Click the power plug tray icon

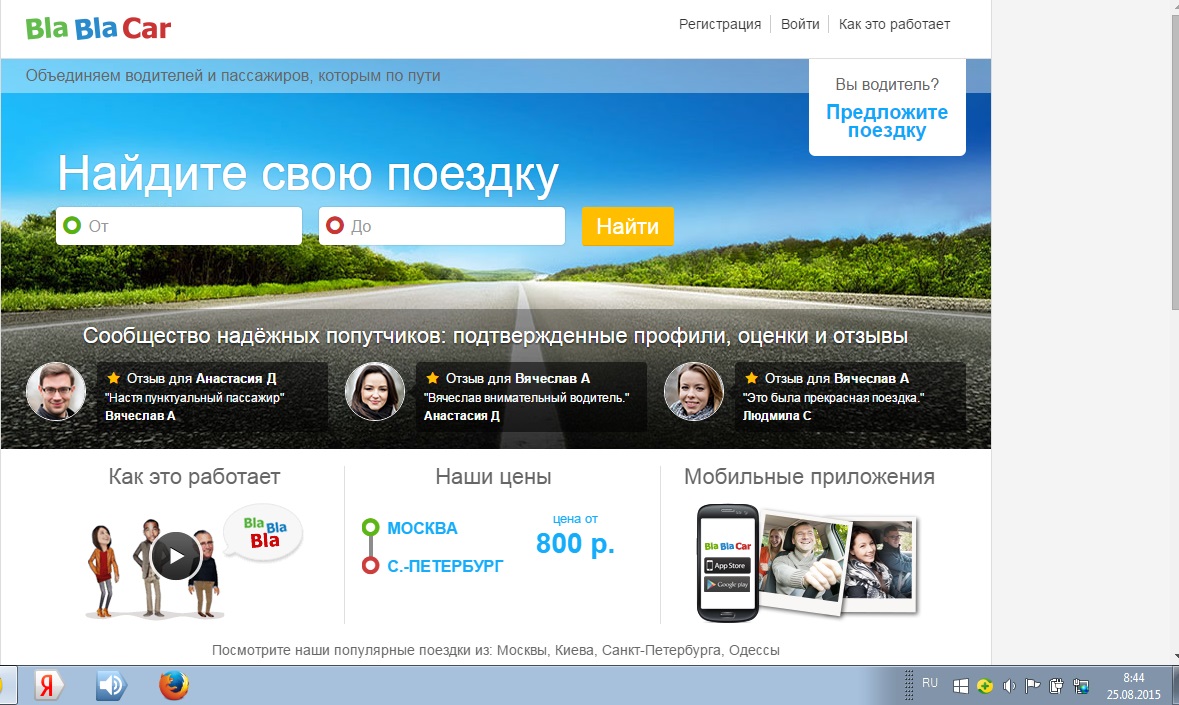1056,685
